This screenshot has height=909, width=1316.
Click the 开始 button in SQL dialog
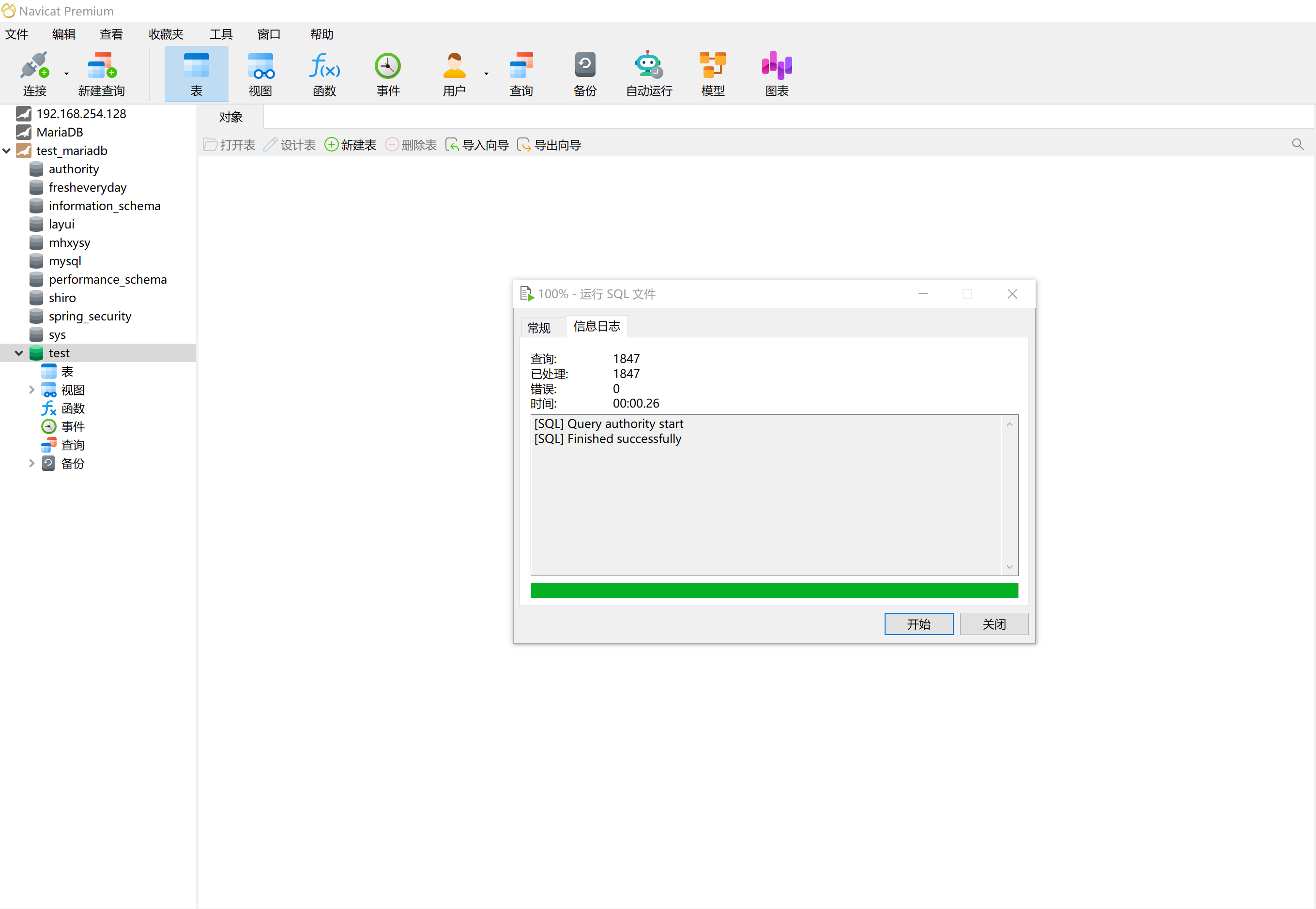(x=918, y=624)
